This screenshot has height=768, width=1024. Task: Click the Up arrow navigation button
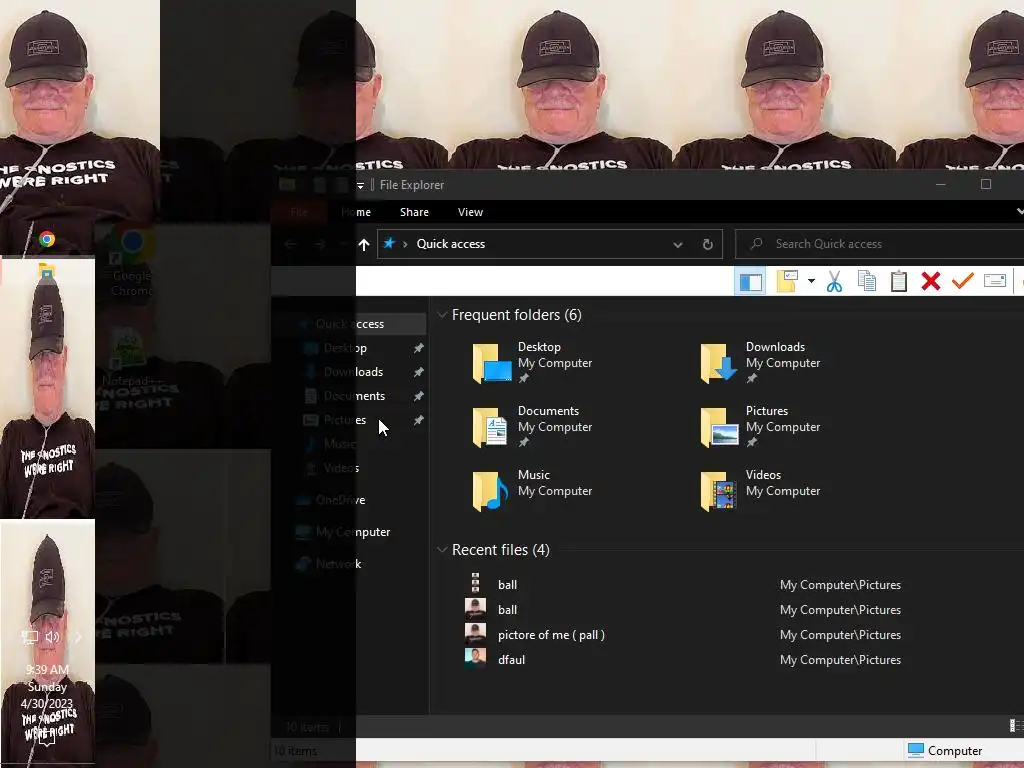(x=364, y=244)
